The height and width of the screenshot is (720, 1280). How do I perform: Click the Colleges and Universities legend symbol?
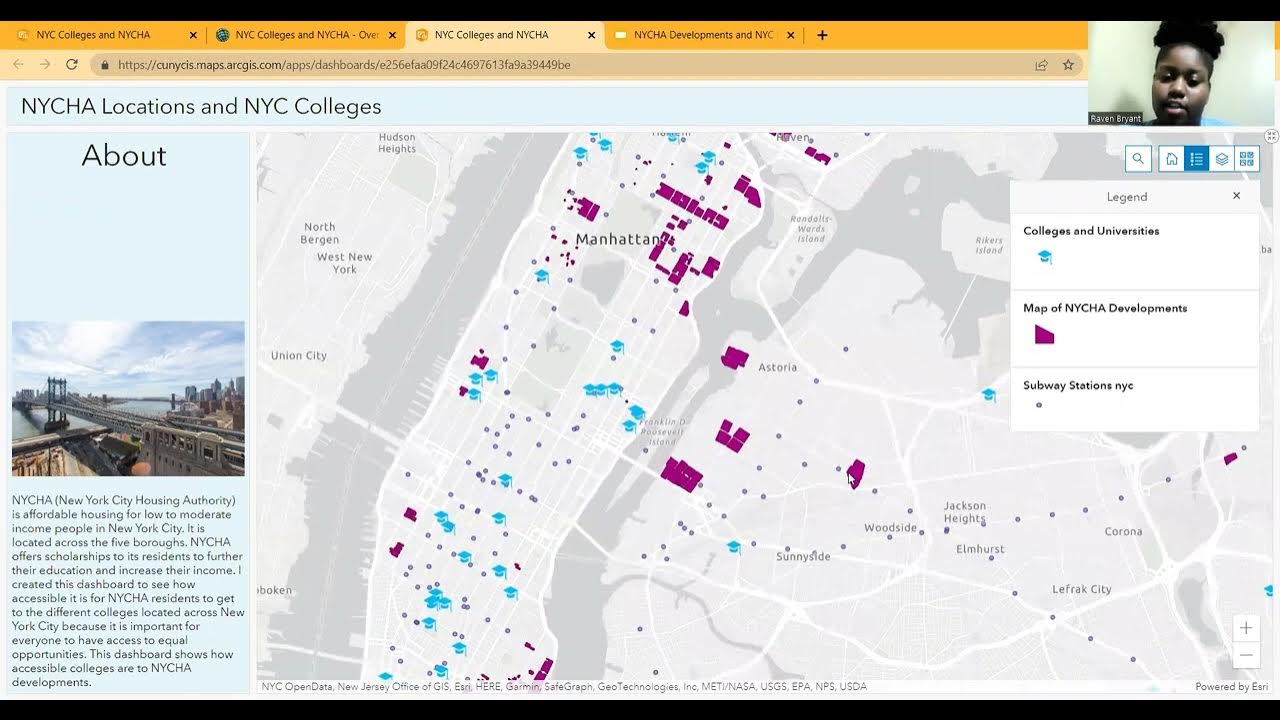pyautogui.click(x=1045, y=257)
